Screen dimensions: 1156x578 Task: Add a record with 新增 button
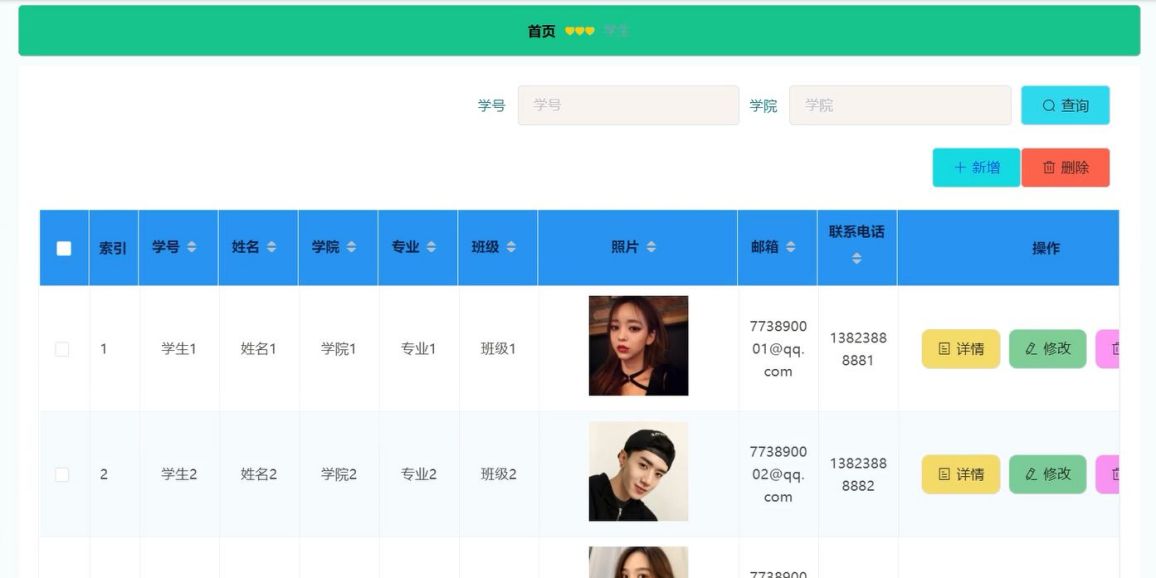pos(976,167)
